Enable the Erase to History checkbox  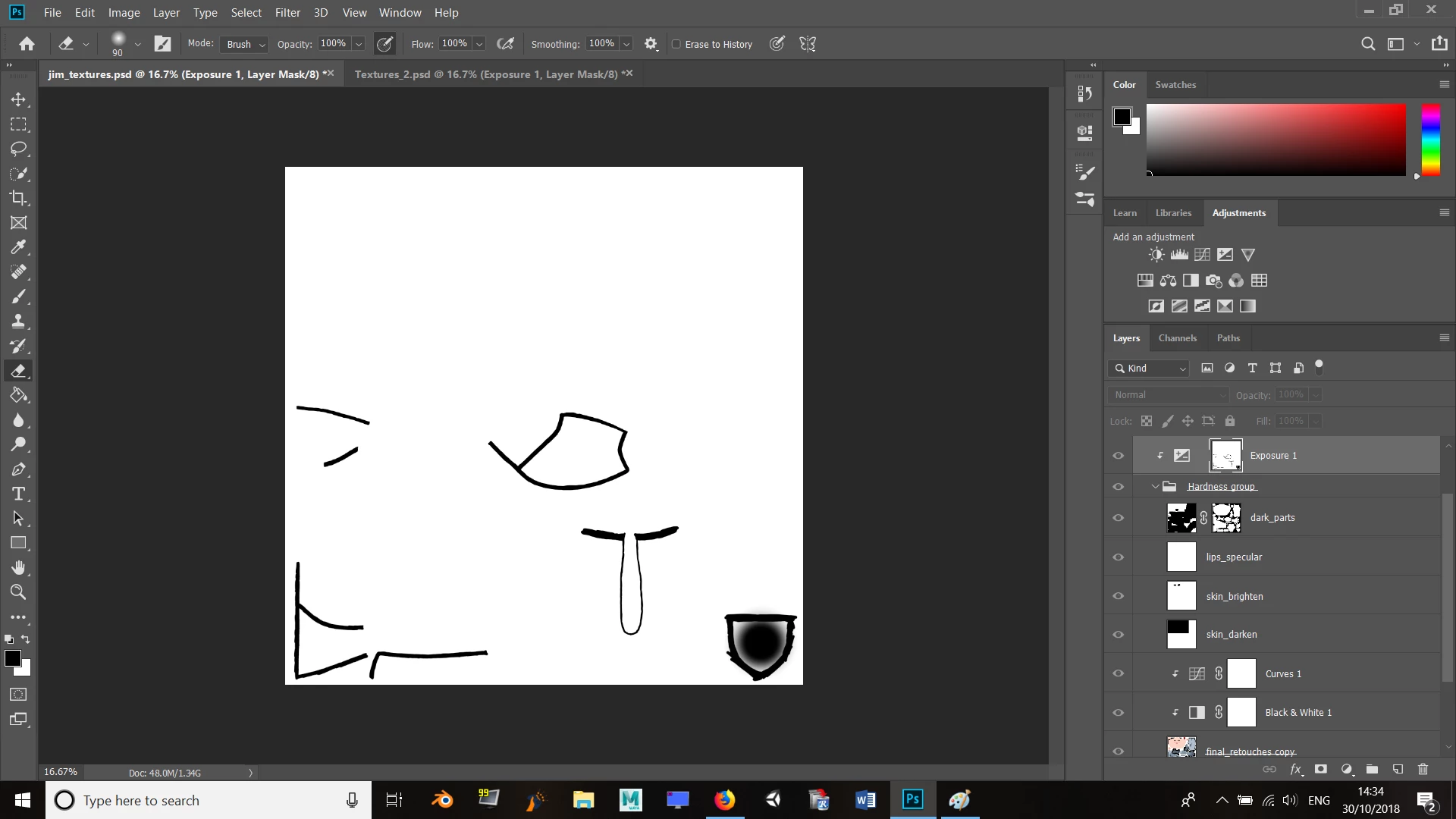pyautogui.click(x=676, y=44)
